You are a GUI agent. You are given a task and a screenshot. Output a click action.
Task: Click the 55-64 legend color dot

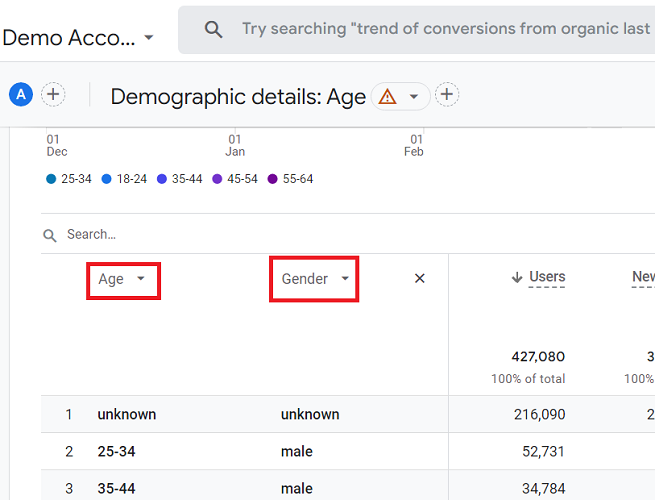click(x=272, y=179)
